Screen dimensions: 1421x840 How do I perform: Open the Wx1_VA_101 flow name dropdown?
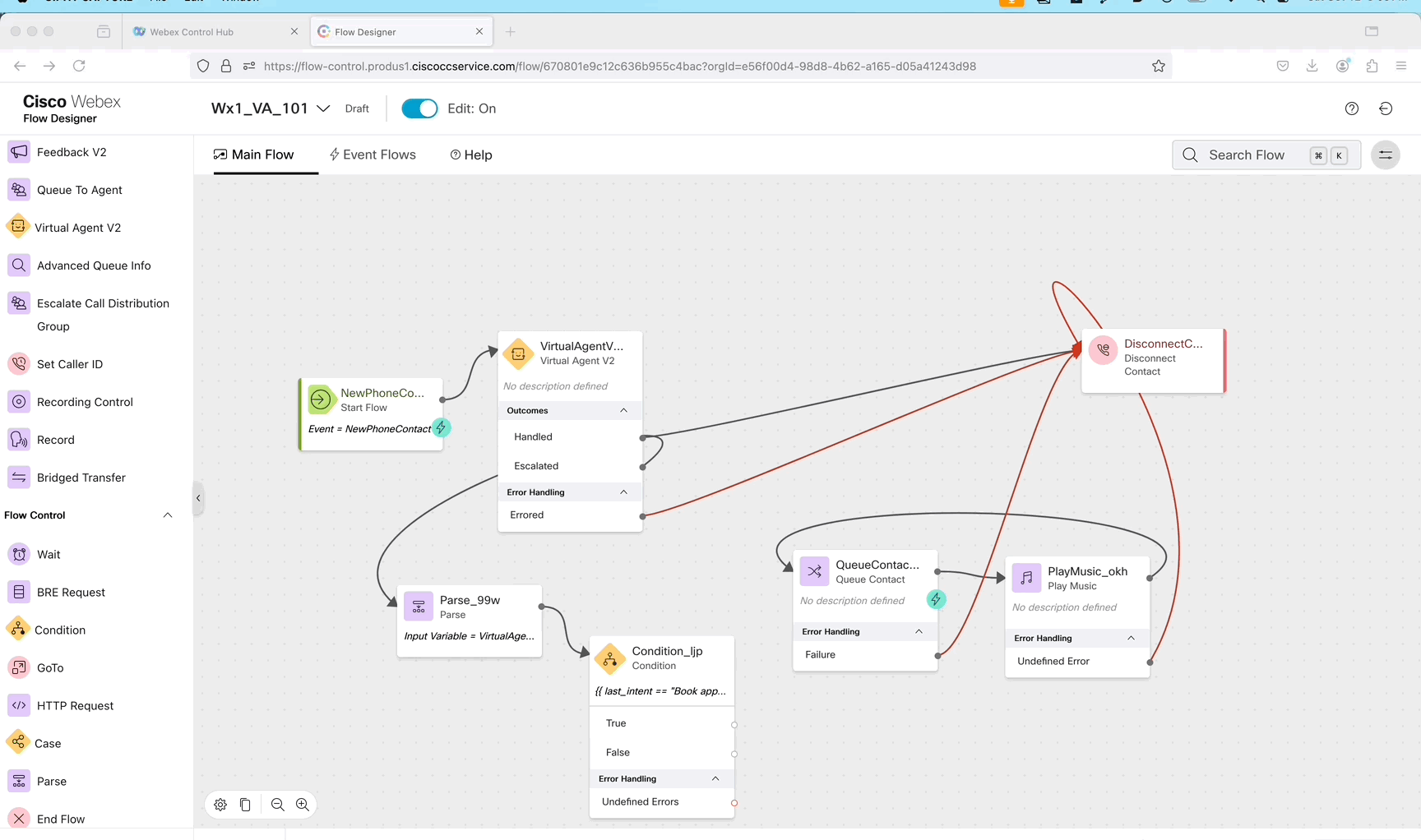323,108
